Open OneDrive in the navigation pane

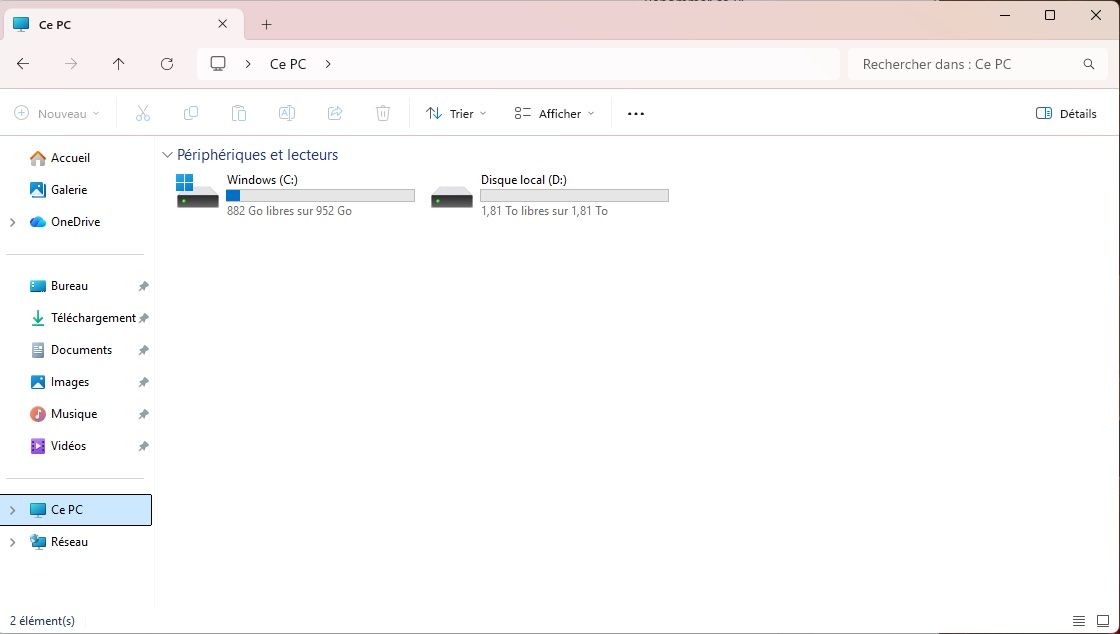[77, 222]
